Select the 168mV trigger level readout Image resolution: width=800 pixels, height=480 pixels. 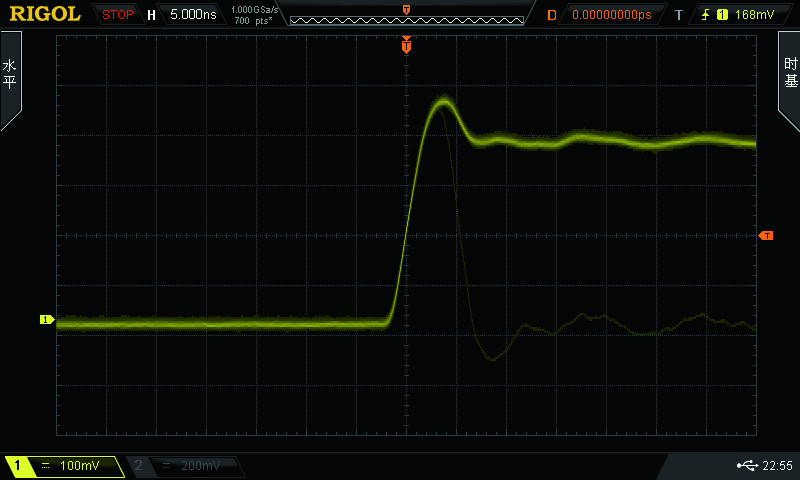(x=755, y=15)
